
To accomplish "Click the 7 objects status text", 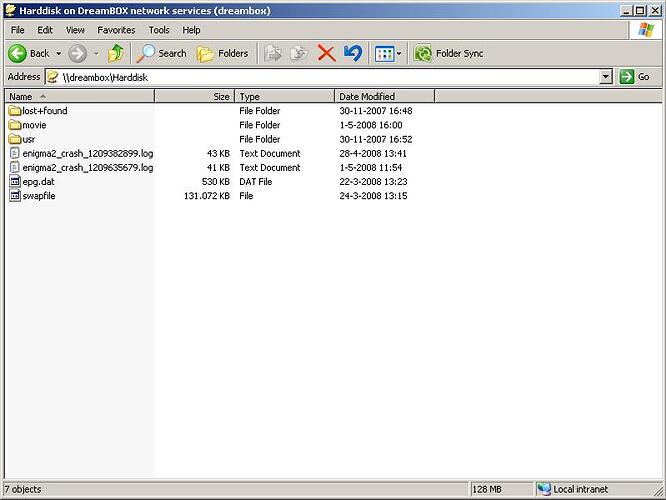I will pyautogui.click(x=23, y=489).
